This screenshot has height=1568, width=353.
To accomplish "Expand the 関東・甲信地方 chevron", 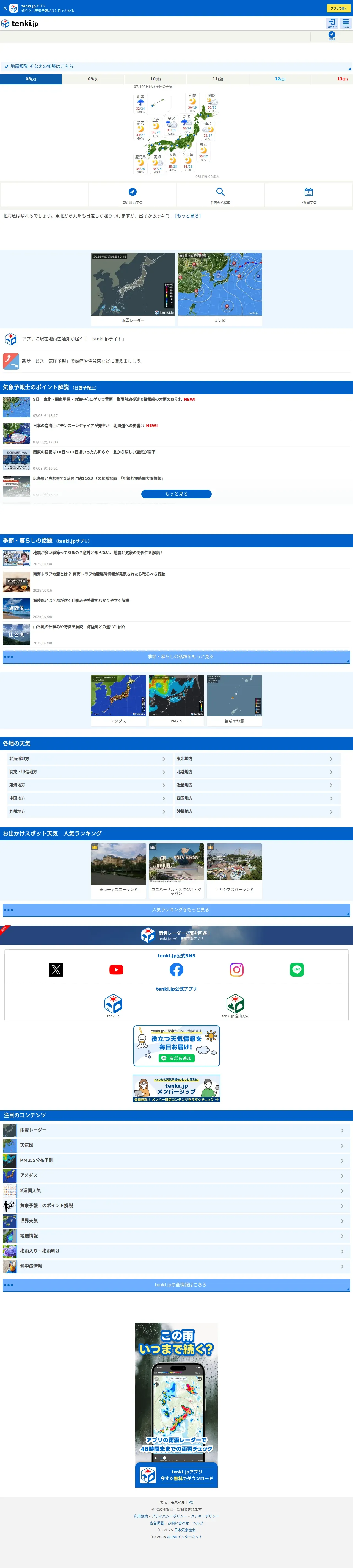I will [x=164, y=772].
